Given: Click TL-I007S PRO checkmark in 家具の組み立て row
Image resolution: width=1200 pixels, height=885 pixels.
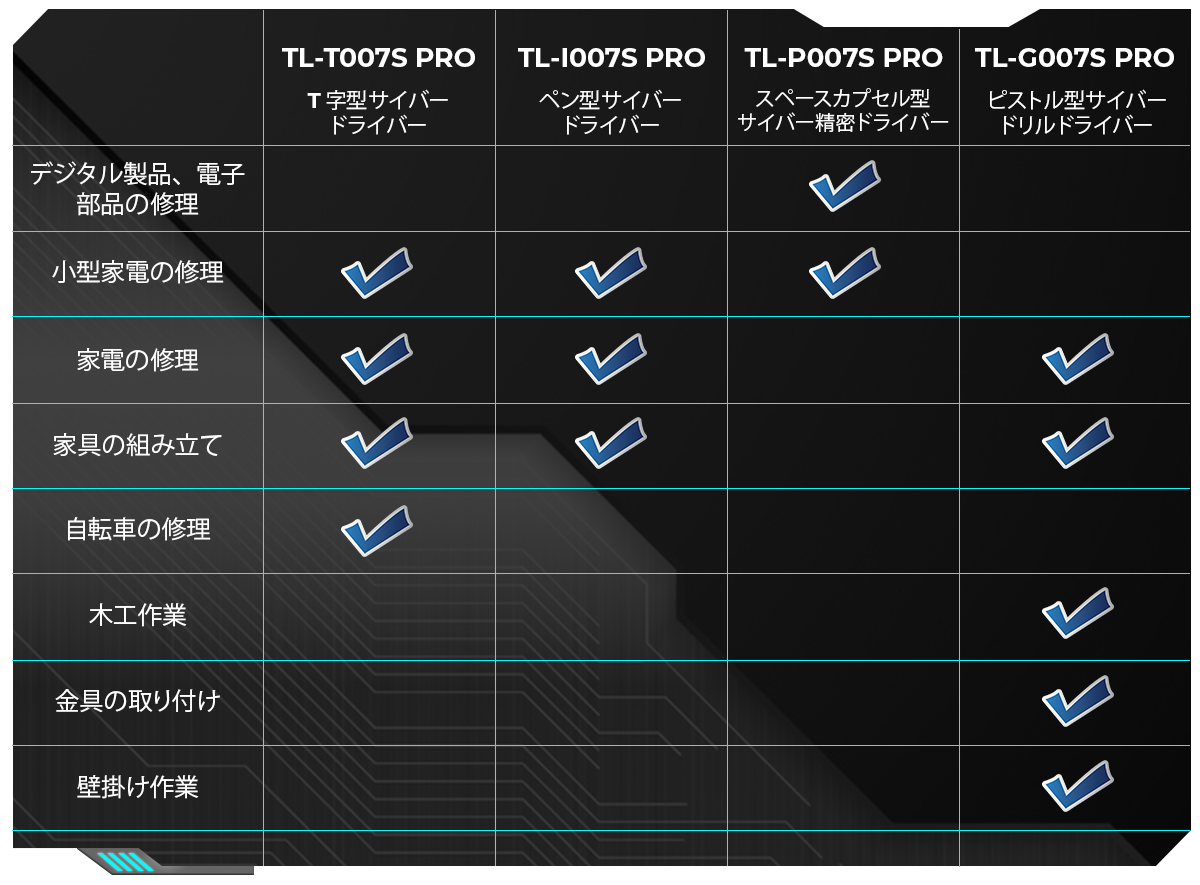Looking at the screenshot, I should click(610, 443).
